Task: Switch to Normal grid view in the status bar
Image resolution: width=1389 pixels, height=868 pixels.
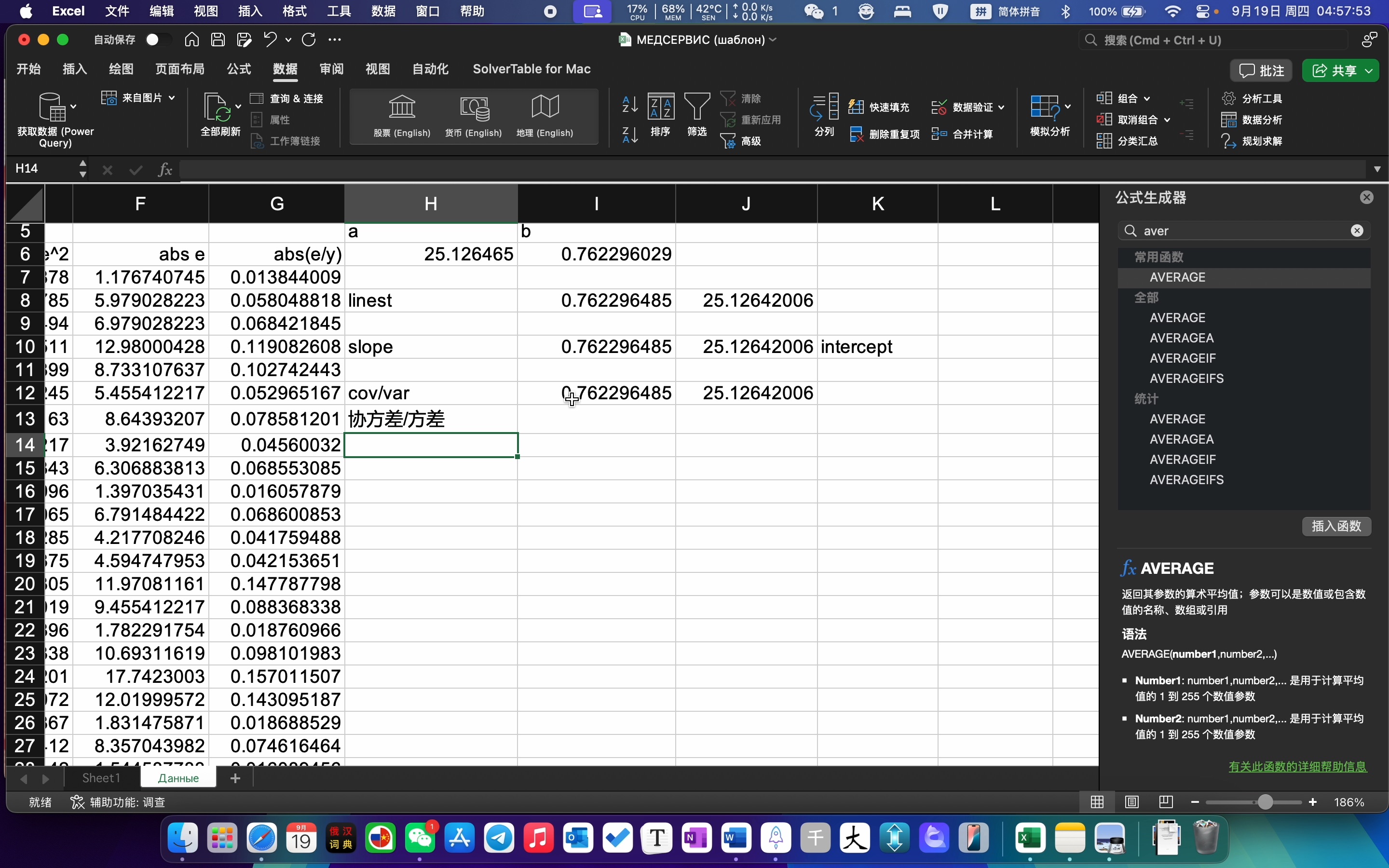Action: click(x=1097, y=802)
